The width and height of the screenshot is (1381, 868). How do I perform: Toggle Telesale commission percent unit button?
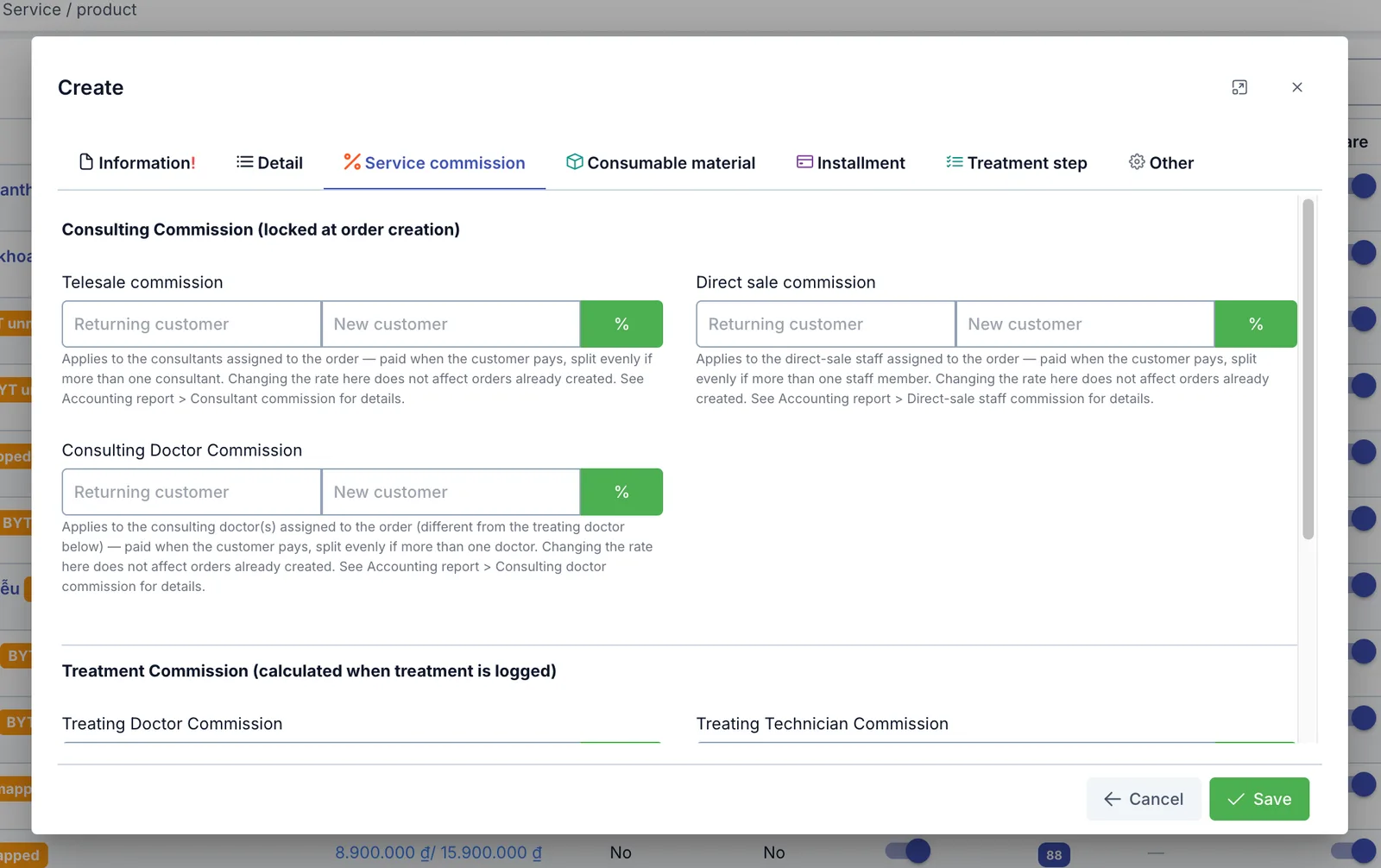pos(621,324)
